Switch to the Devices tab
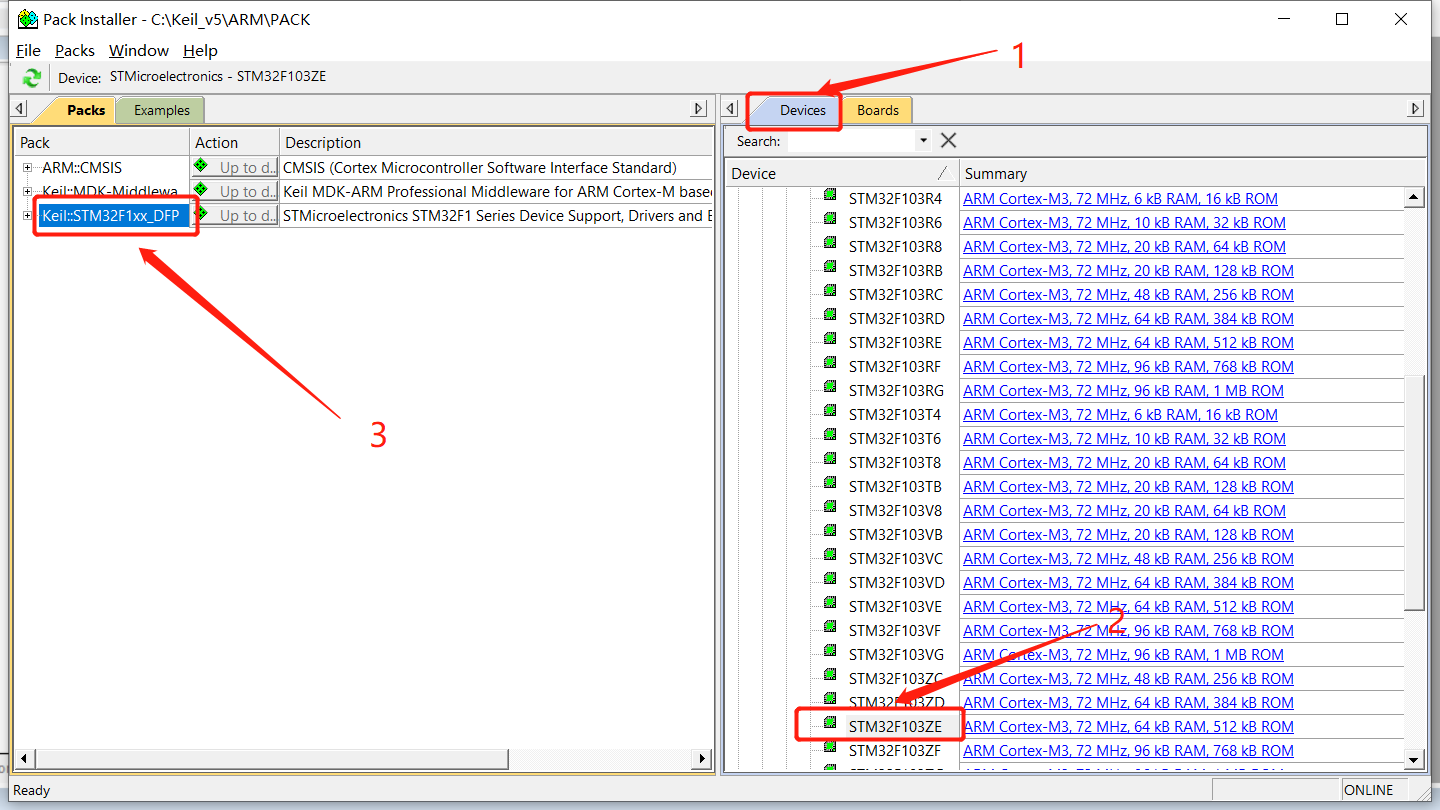The height and width of the screenshot is (810, 1440). tap(800, 110)
